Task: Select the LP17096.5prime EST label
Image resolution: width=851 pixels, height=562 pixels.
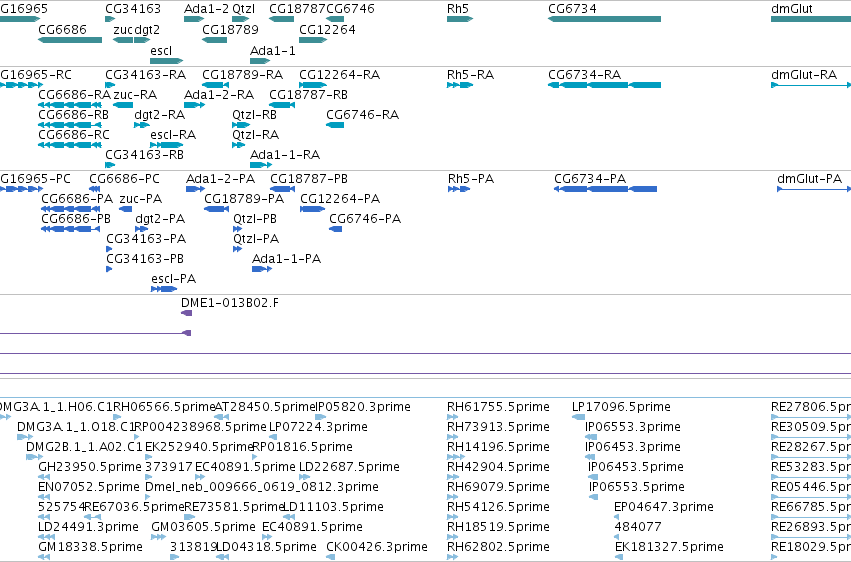Action: [621, 407]
